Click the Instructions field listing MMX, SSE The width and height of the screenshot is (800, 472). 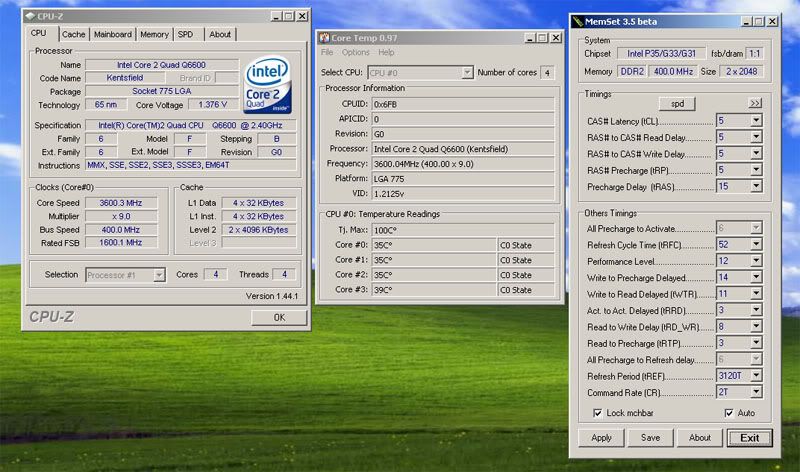pyautogui.click(x=191, y=165)
